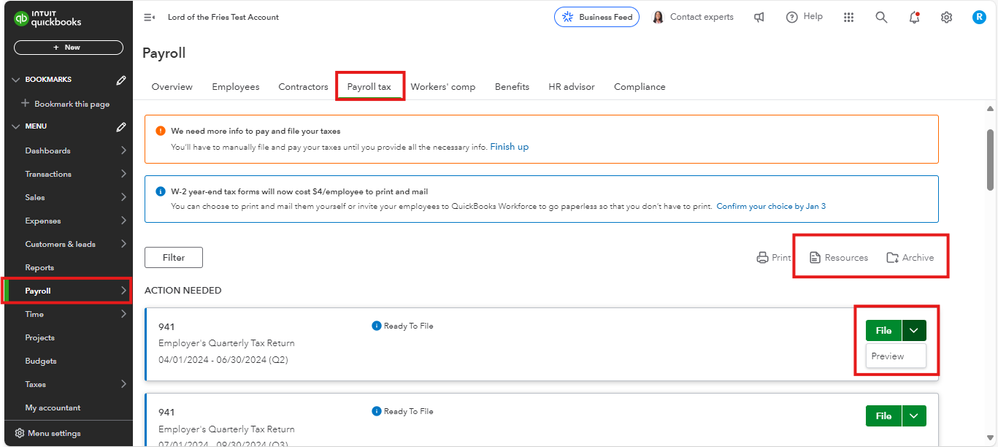The height and width of the screenshot is (447, 998).
Task: Click the scrollbar down arrow
Action: [x=990, y=439]
